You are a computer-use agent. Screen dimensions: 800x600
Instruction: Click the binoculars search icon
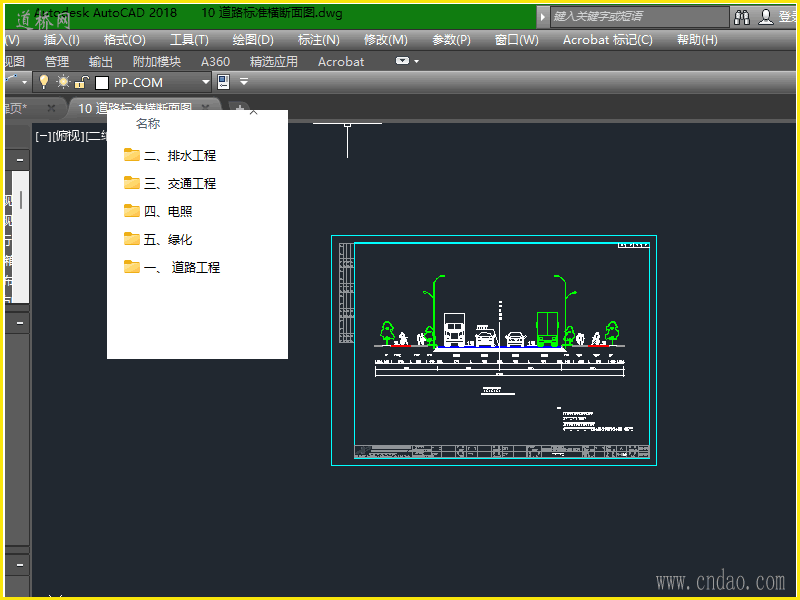[x=742, y=17]
